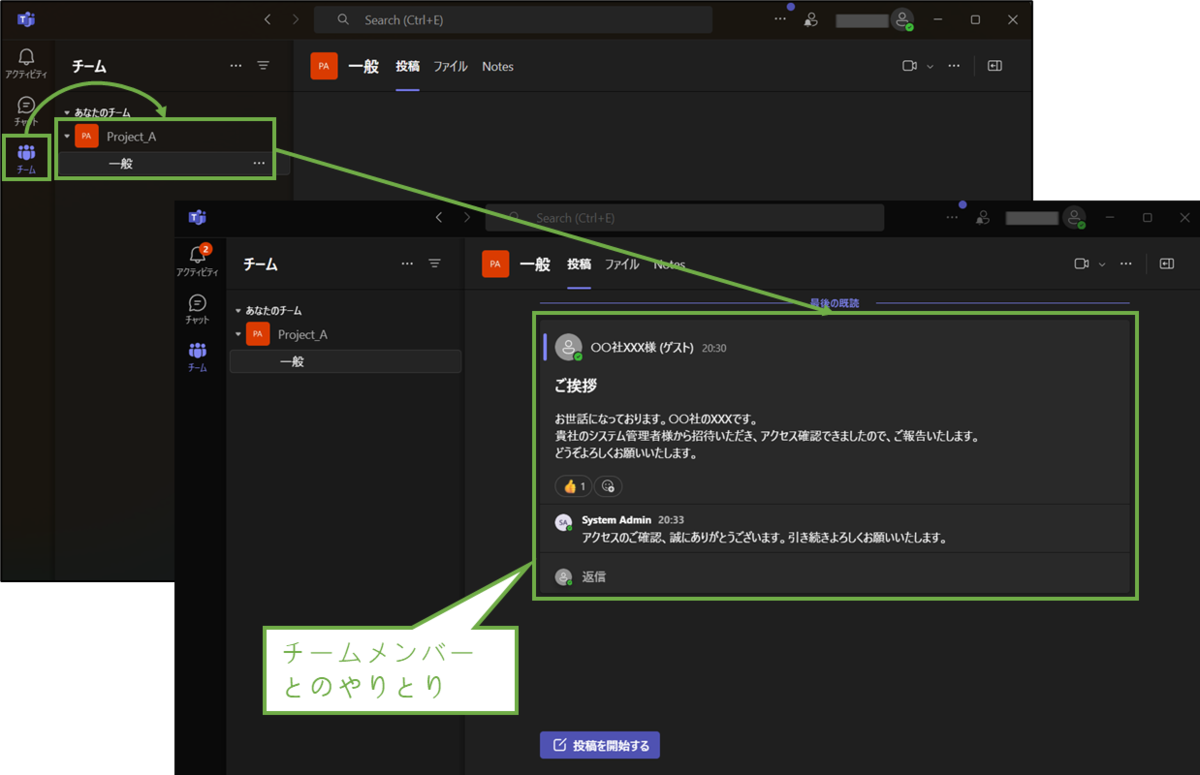The image size is (1200, 775).
Task: Click the 投稿を開始する button
Action: click(600, 745)
